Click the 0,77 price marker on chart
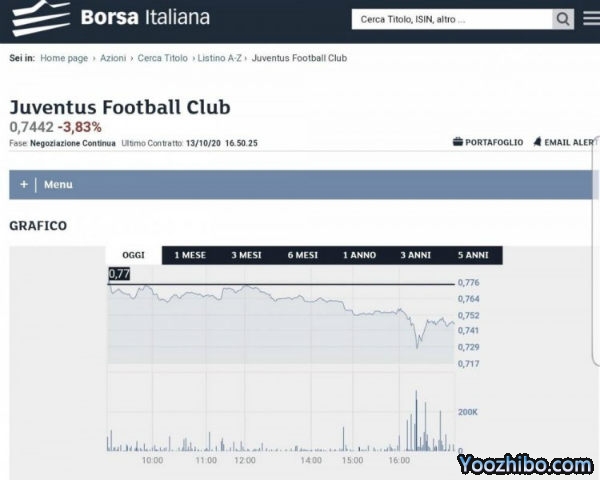The image size is (600, 480). click(119, 274)
